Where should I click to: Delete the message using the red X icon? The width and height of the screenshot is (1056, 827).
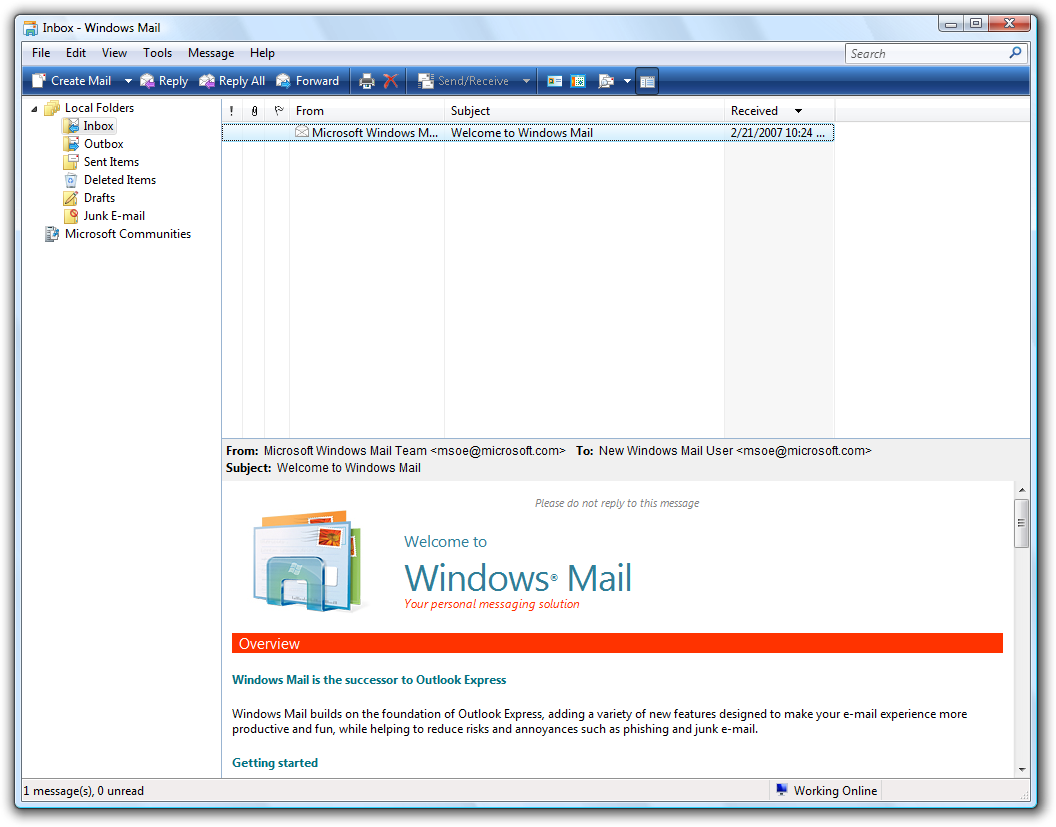point(391,81)
